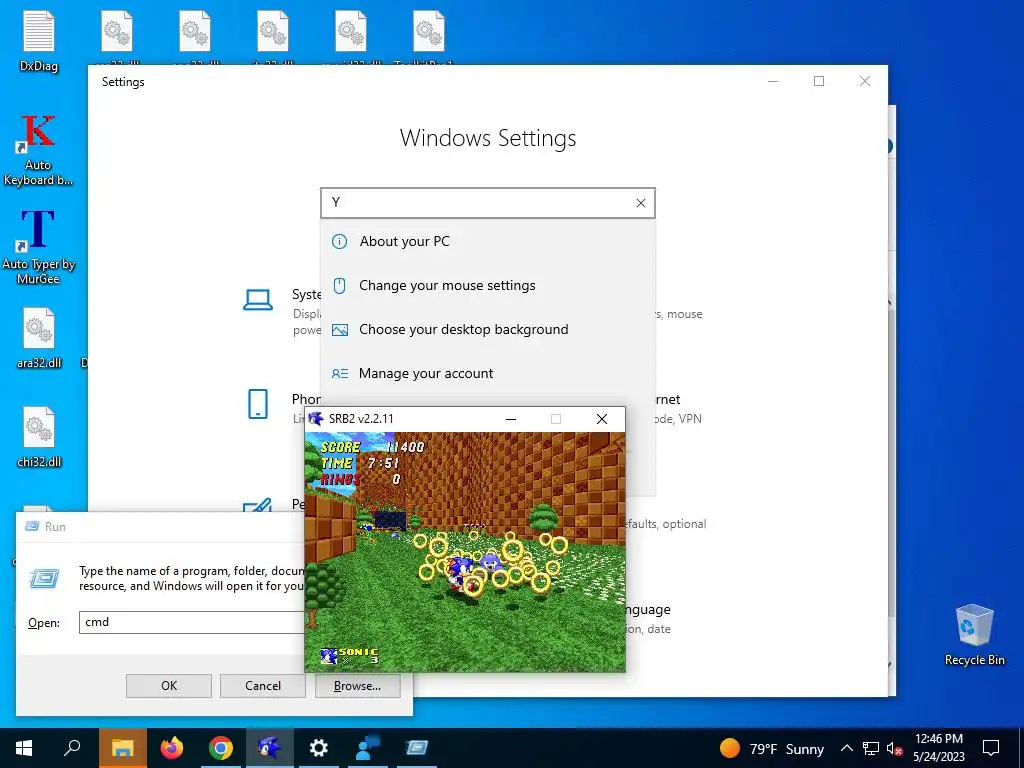Open the DxDiag desktop file

[x=39, y=40]
